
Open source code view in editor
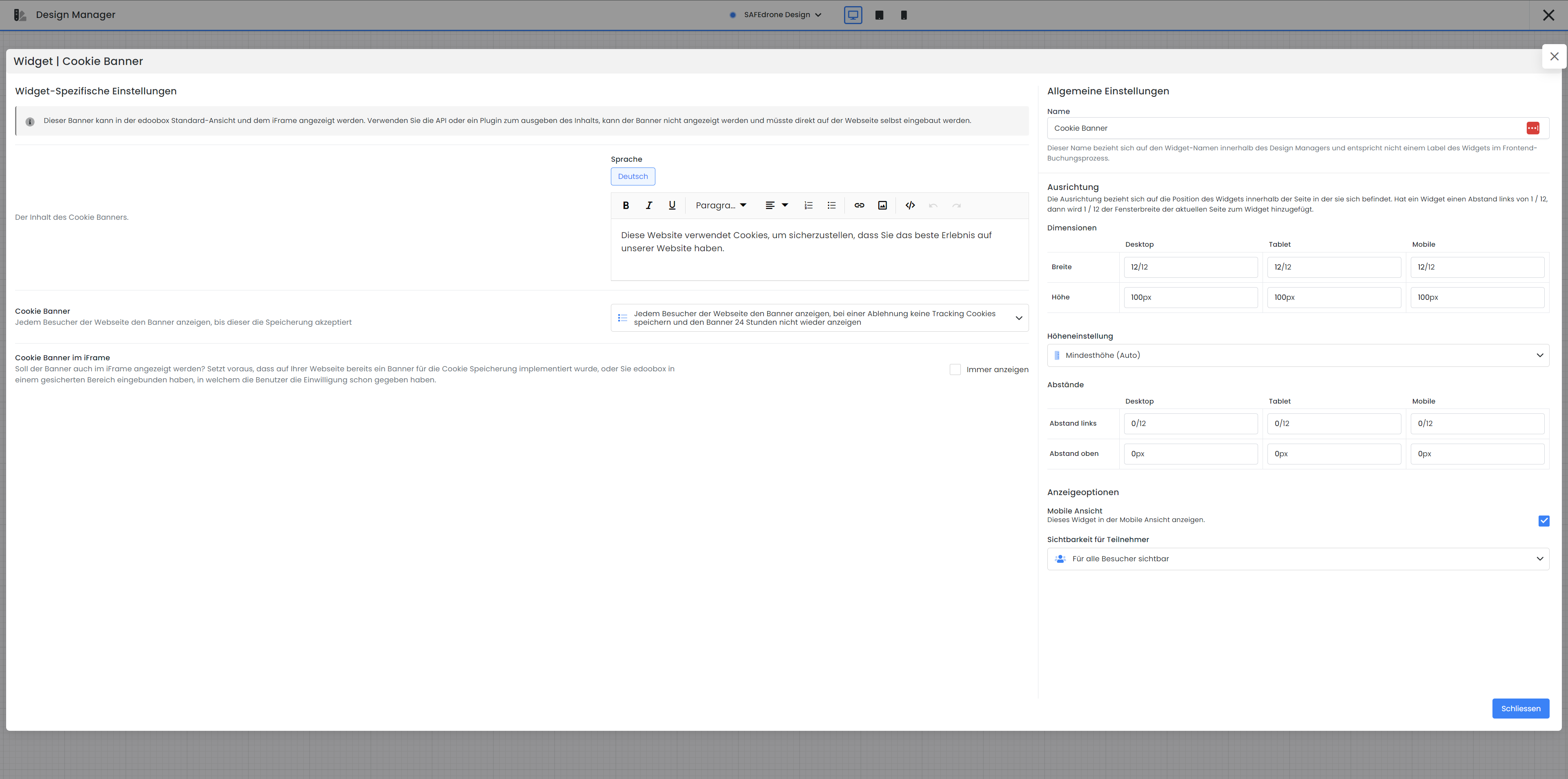910,206
